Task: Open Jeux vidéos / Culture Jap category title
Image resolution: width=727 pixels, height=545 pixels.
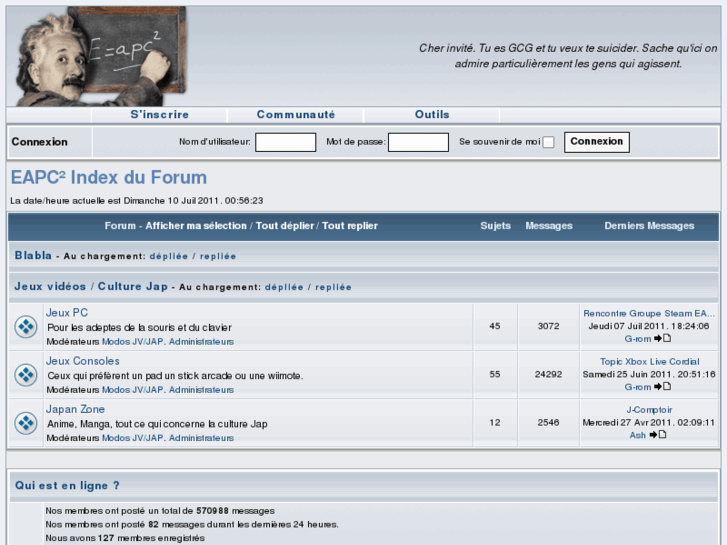Action: (91, 287)
